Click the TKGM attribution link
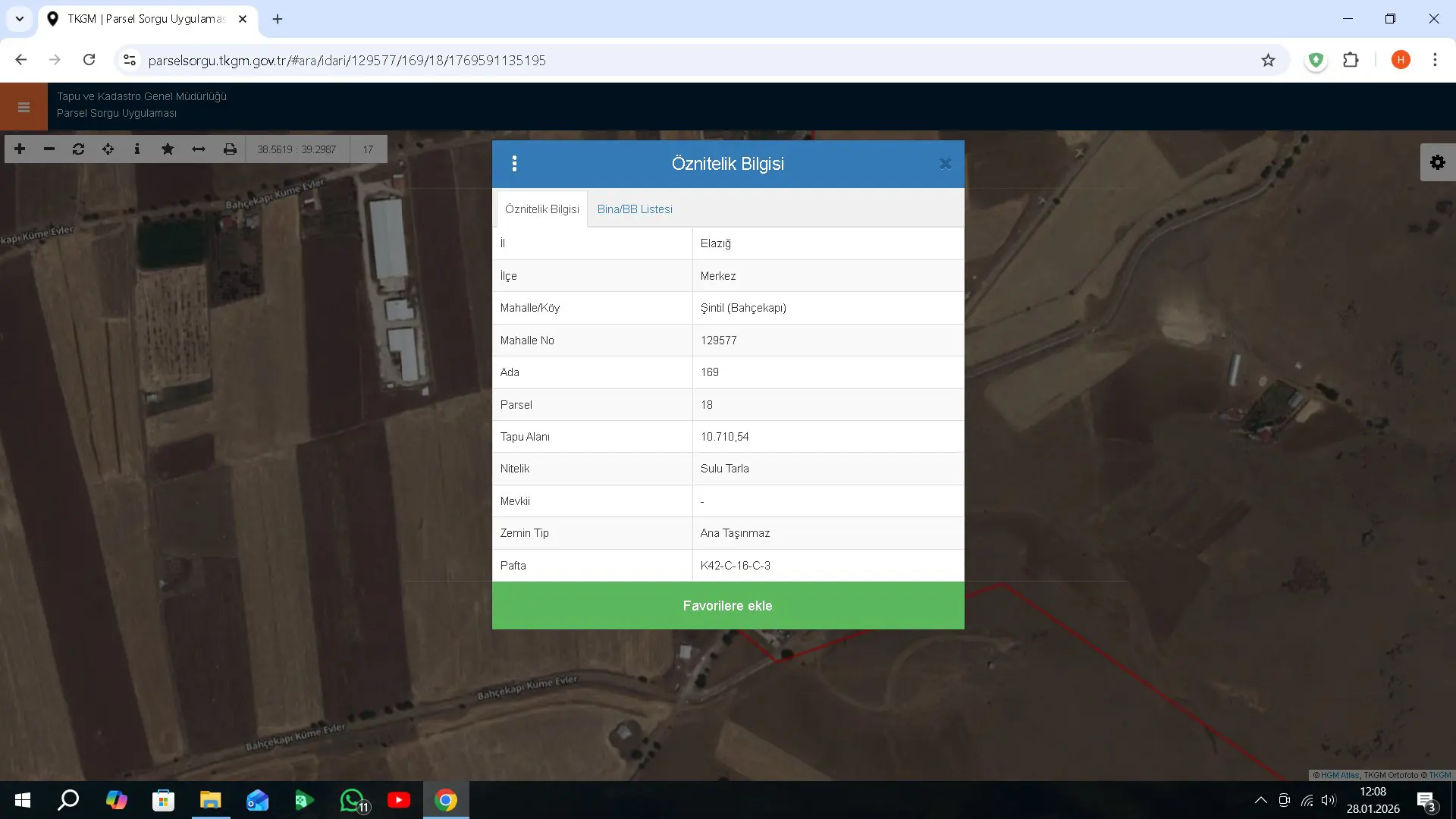Screen dimensions: 1456x819 click(x=1440, y=775)
